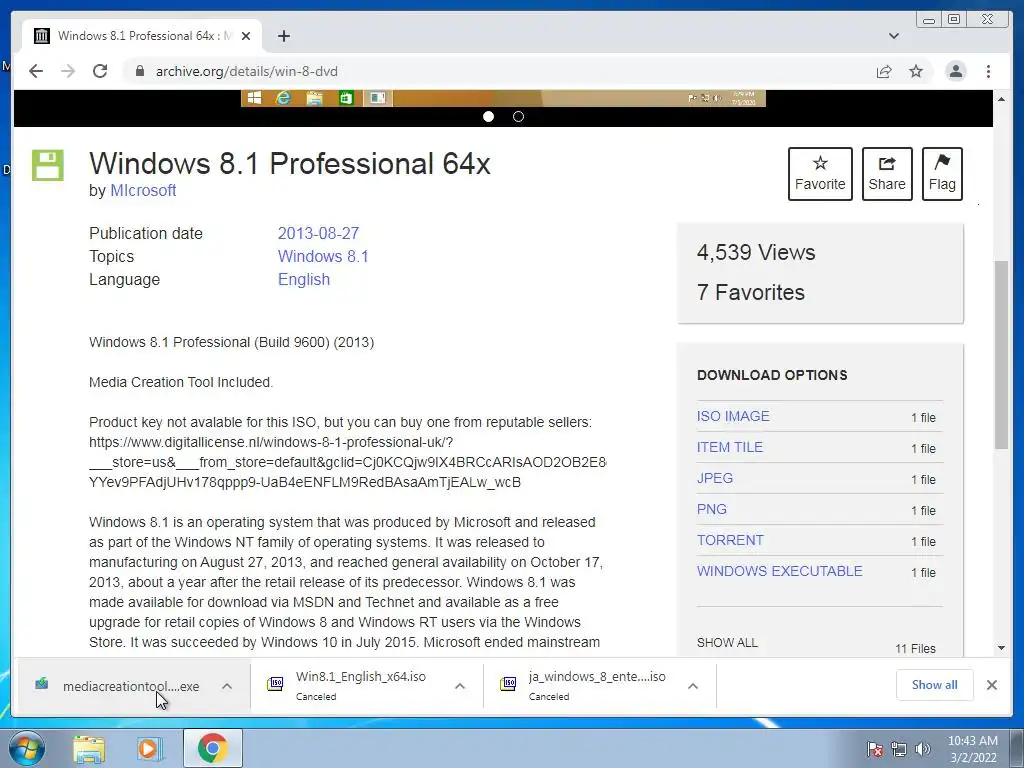Reload the archive.org page

tap(100, 71)
